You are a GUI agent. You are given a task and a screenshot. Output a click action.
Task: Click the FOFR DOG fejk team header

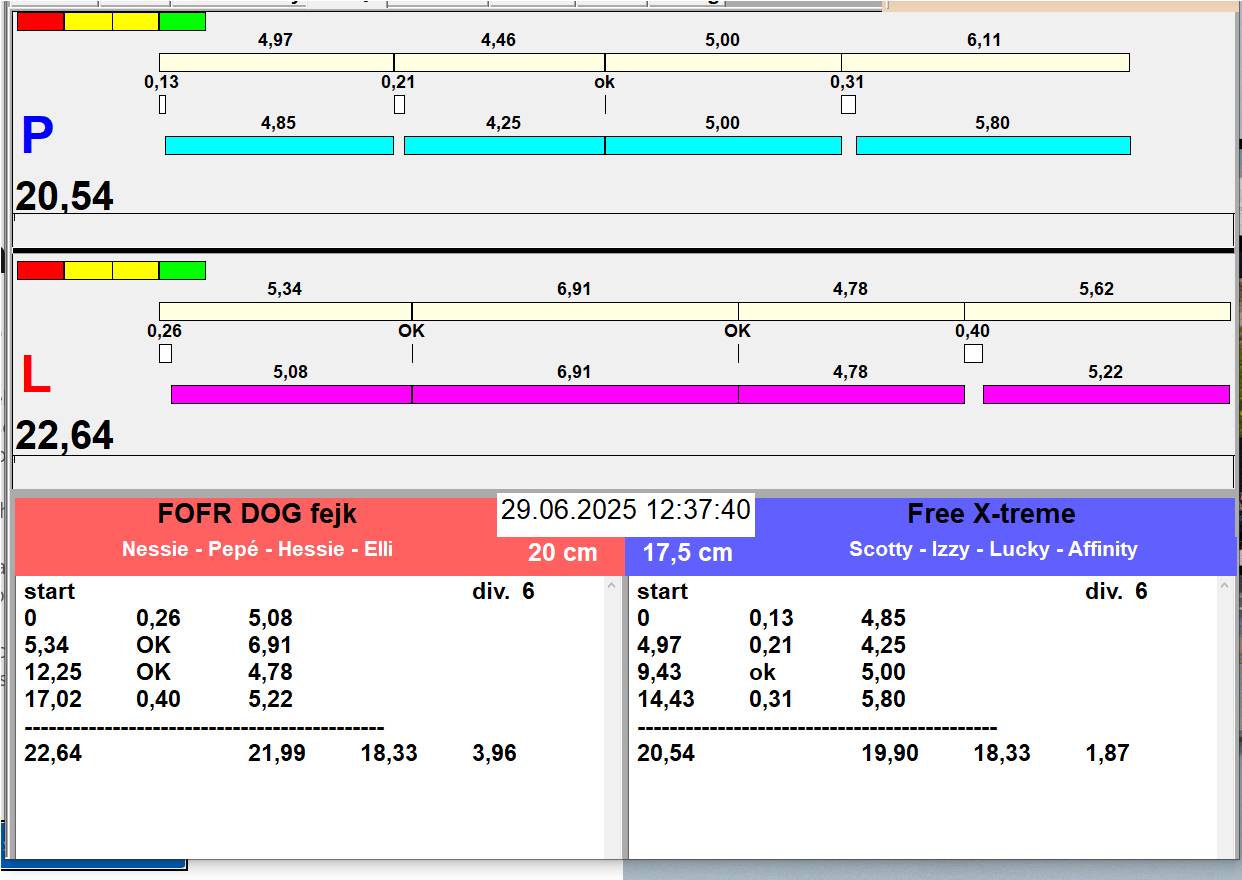pyautogui.click(x=257, y=514)
